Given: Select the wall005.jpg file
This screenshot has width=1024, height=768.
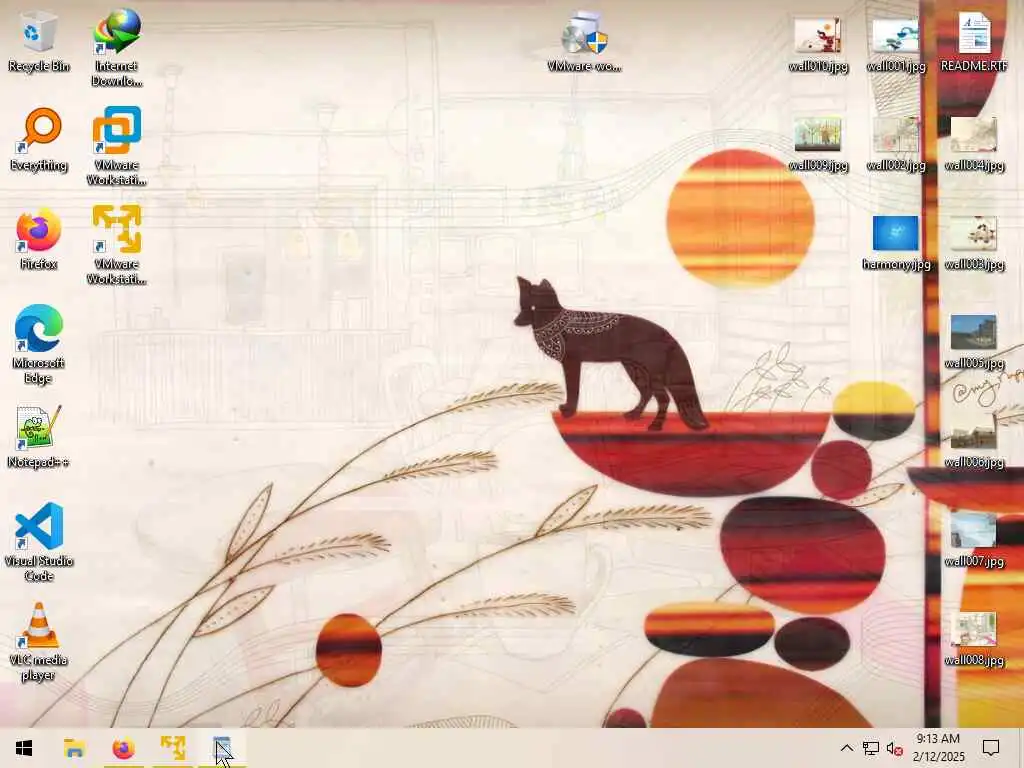Looking at the screenshot, I should click(974, 343).
